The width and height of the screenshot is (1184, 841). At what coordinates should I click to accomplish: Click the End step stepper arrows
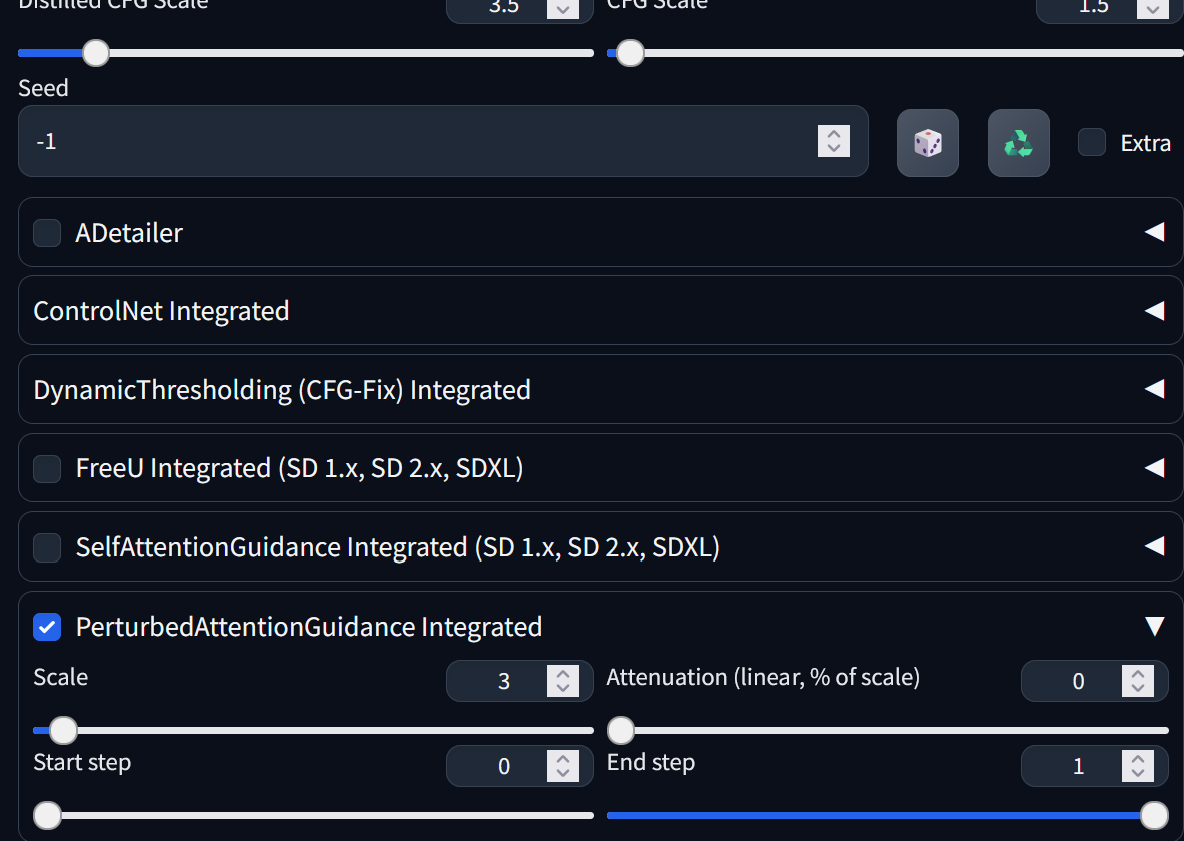click(x=1137, y=766)
